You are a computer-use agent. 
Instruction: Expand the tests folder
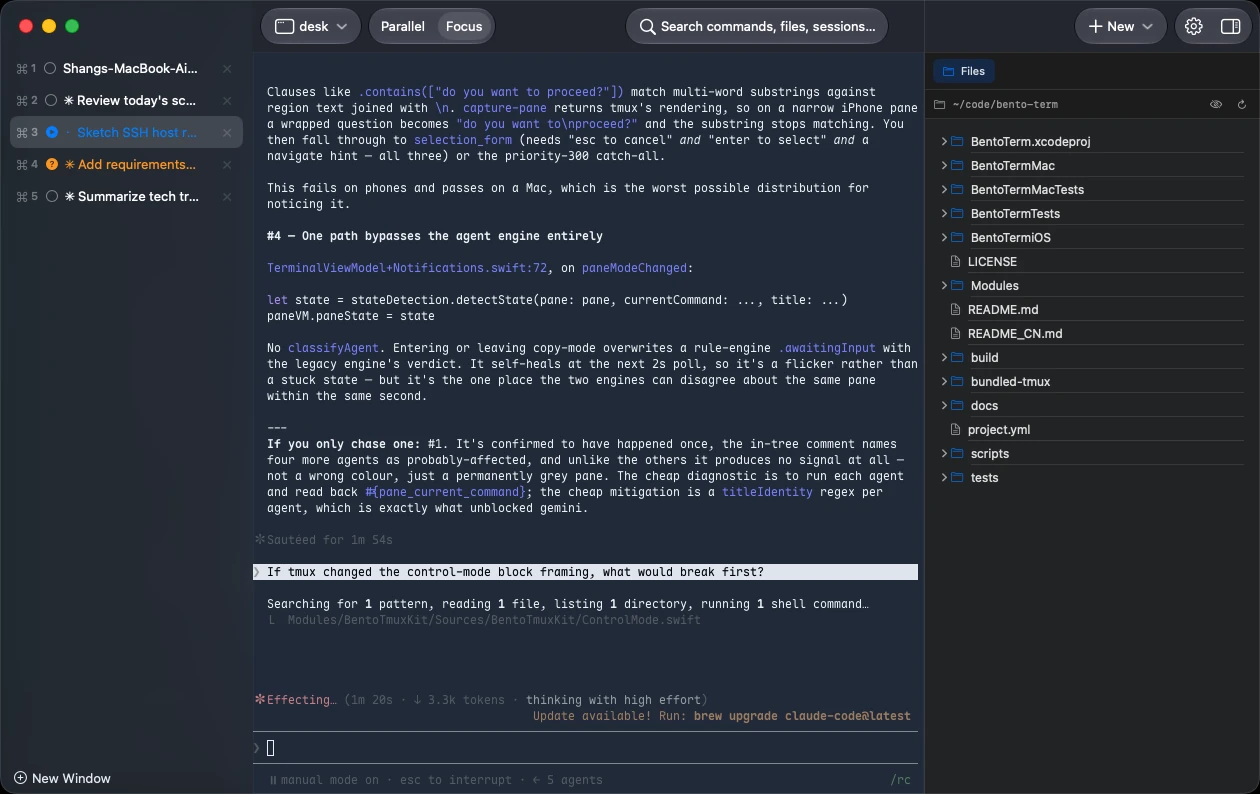point(944,477)
